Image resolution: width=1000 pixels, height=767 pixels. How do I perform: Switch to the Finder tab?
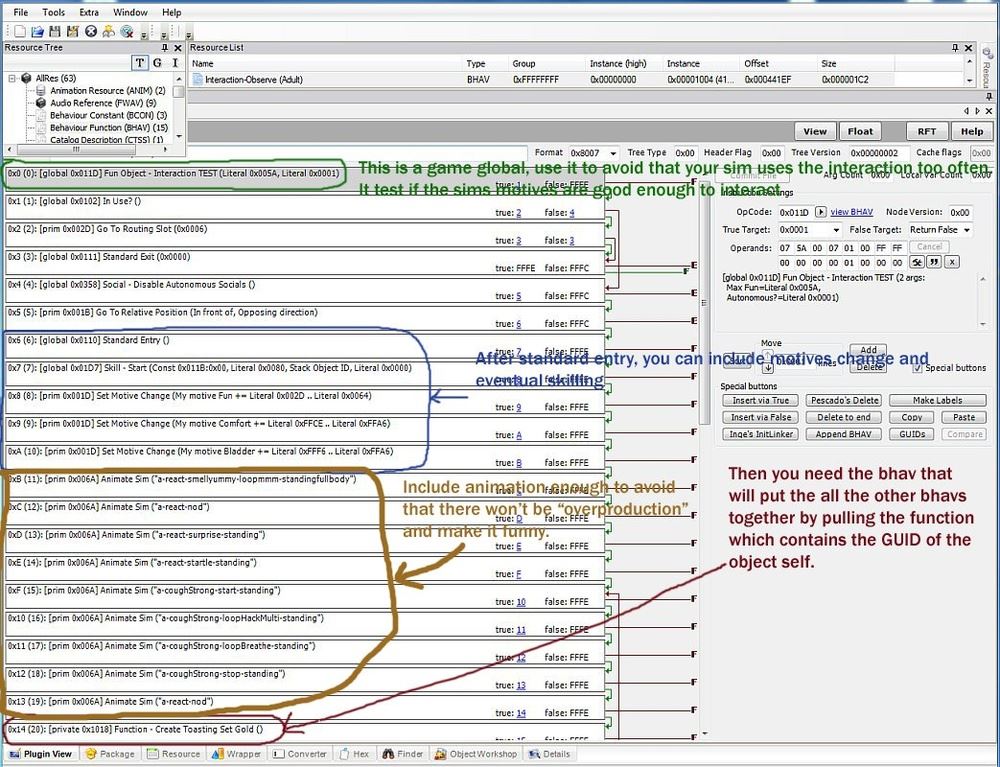(402, 754)
